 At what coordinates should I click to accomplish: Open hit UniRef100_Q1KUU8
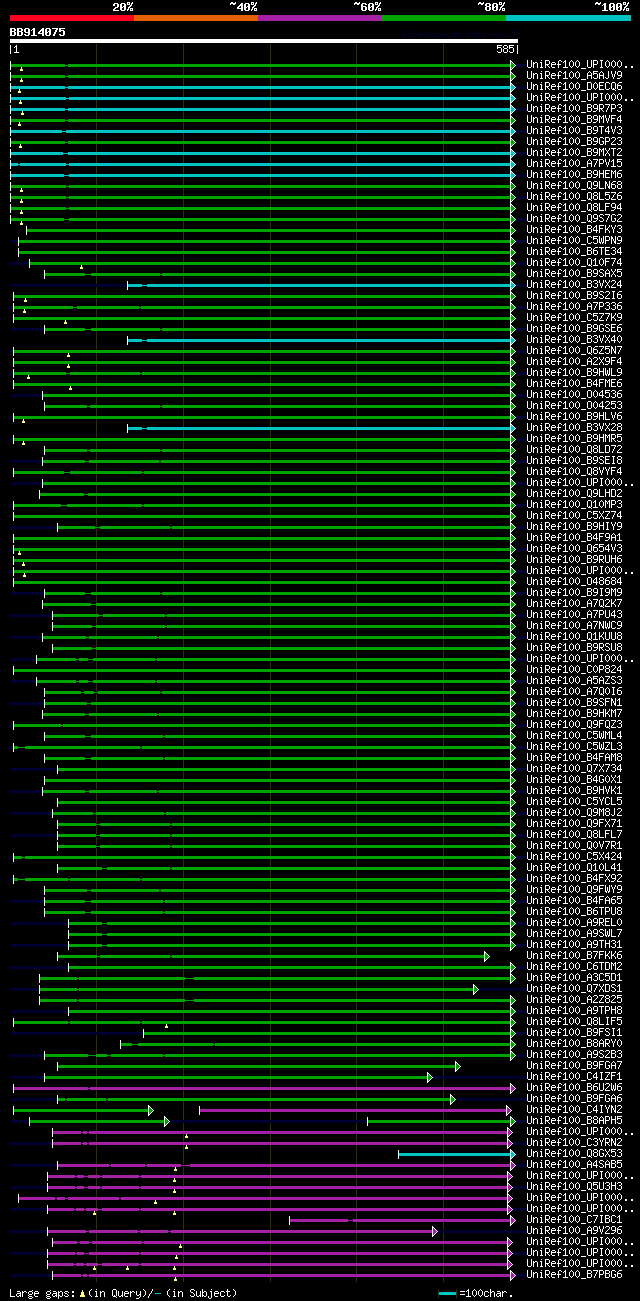coord(574,636)
